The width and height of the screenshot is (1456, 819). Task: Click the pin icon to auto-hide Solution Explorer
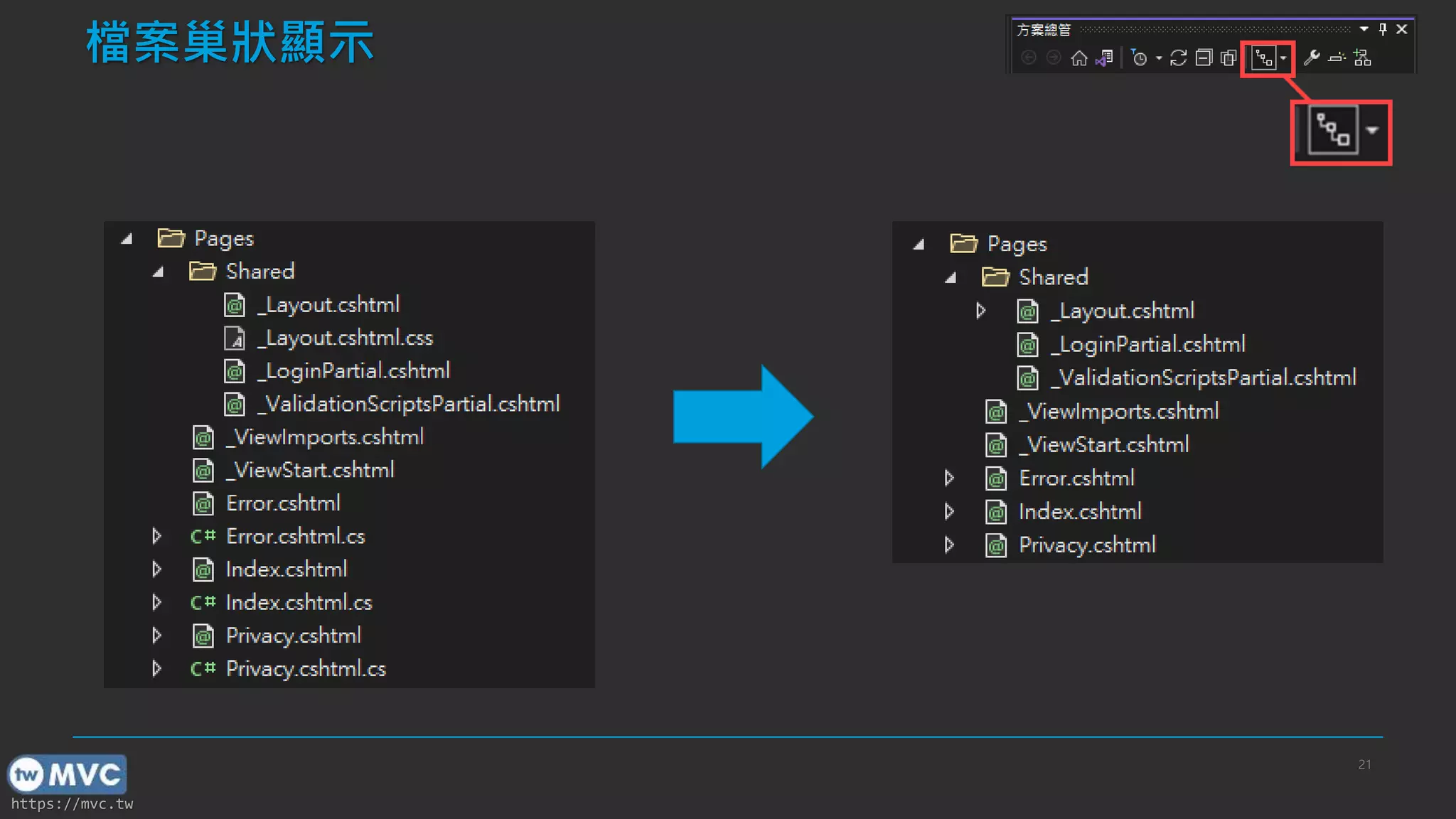tap(1383, 29)
